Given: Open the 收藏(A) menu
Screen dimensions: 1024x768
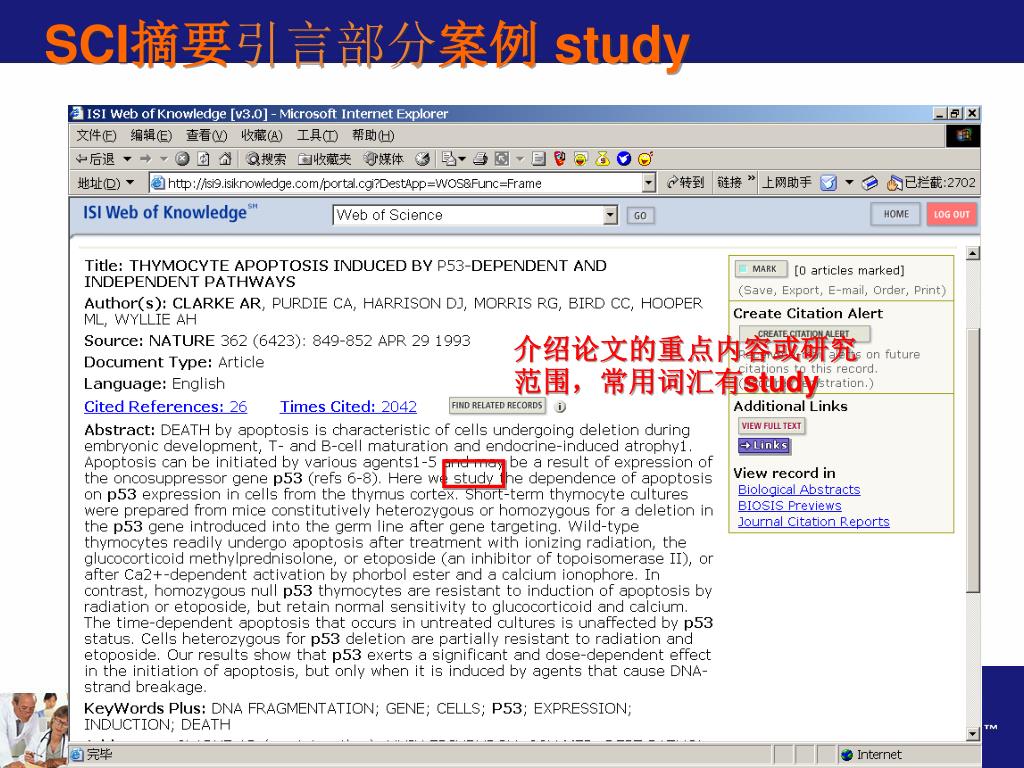Looking at the screenshot, I should (x=262, y=135).
